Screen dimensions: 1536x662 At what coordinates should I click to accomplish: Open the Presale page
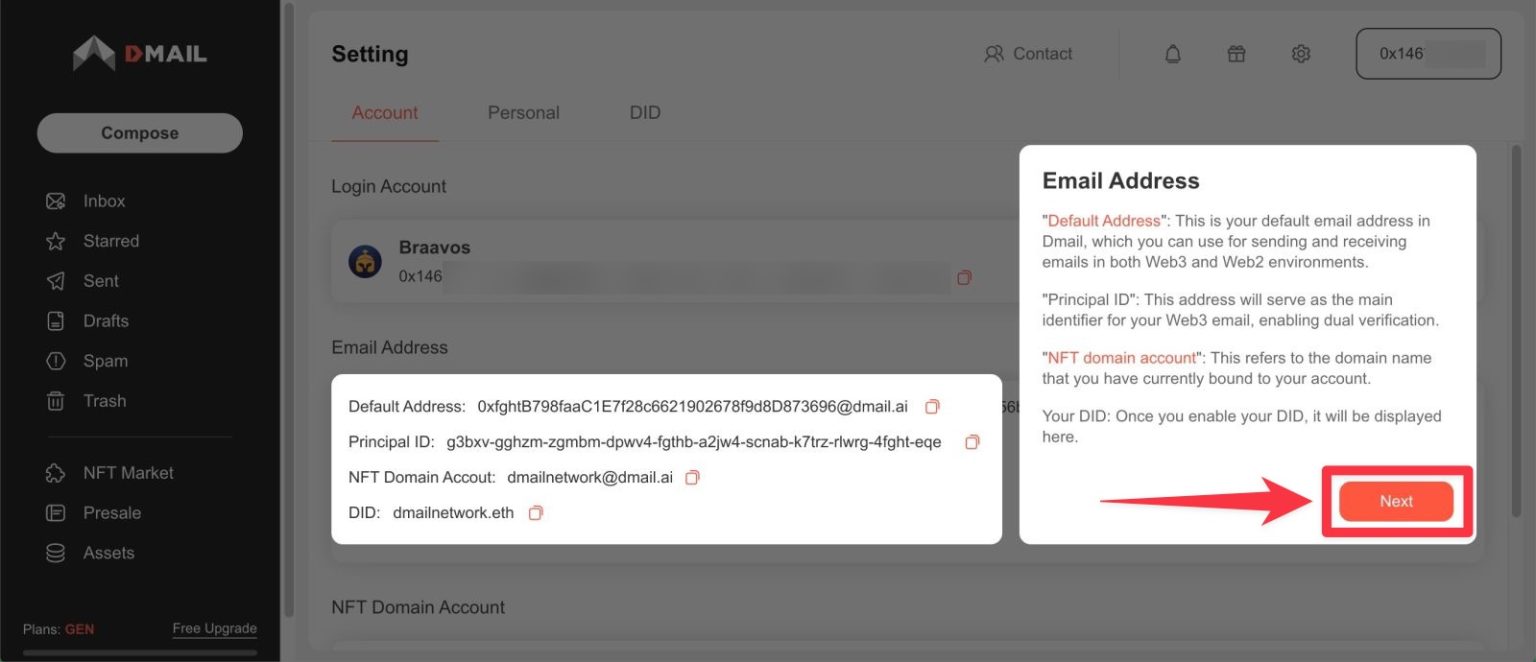click(x=111, y=512)
